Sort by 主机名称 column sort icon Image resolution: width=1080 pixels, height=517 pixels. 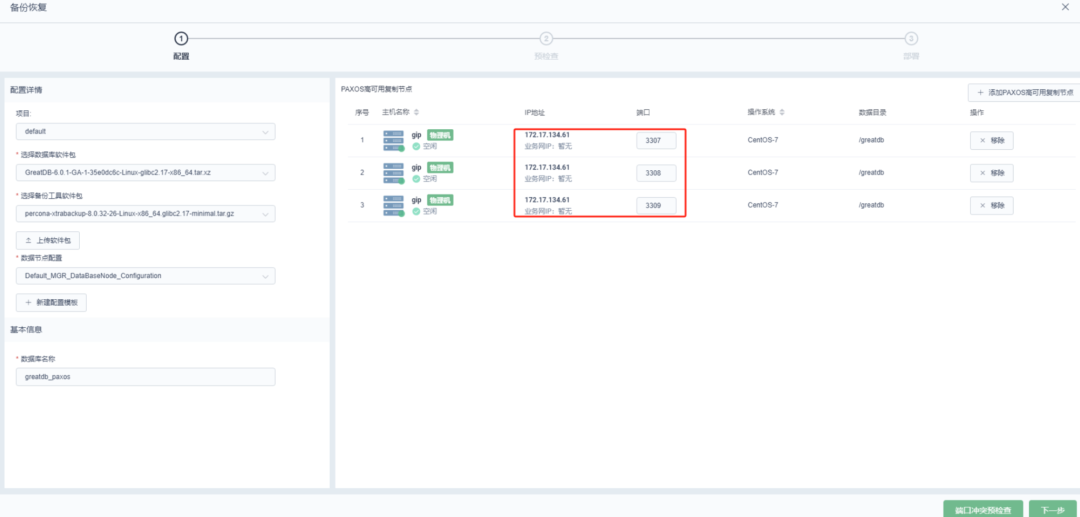[x=416, y=112]
